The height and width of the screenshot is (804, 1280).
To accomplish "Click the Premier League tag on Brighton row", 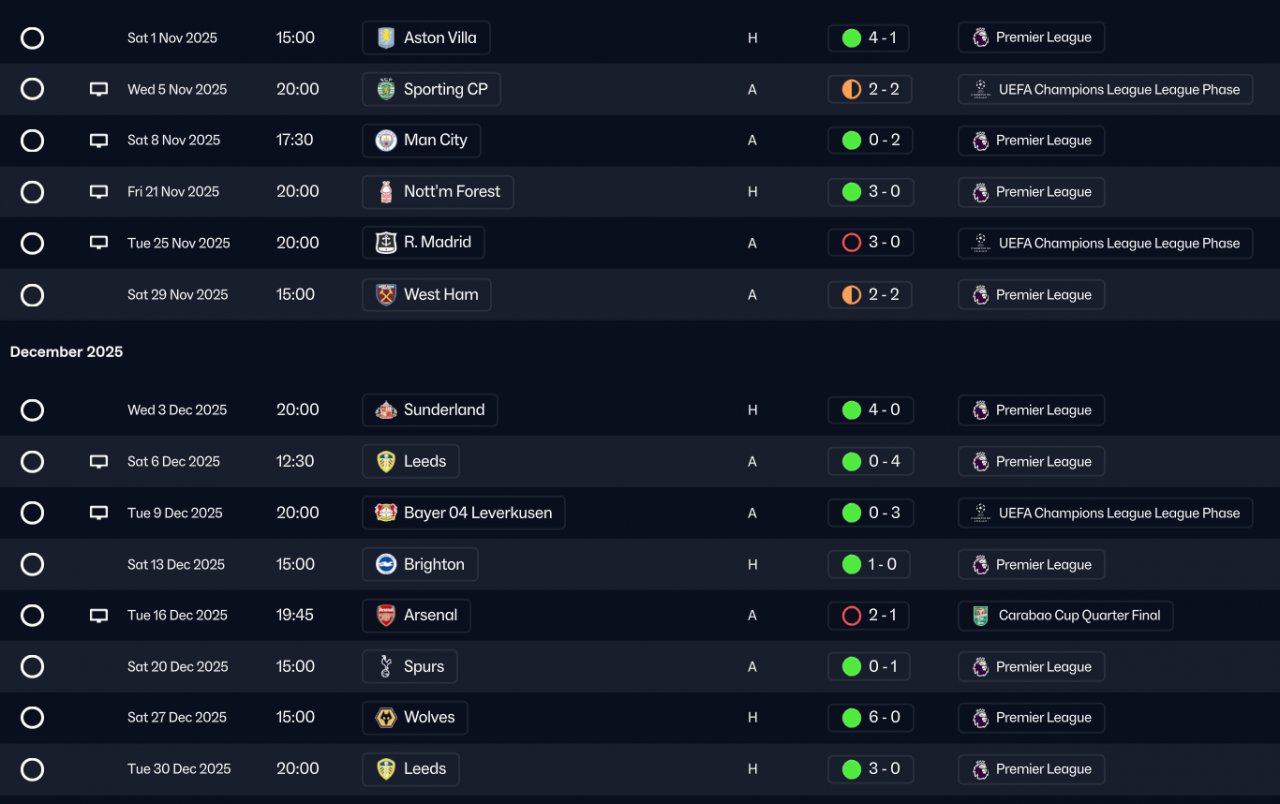I will 1031,564.
